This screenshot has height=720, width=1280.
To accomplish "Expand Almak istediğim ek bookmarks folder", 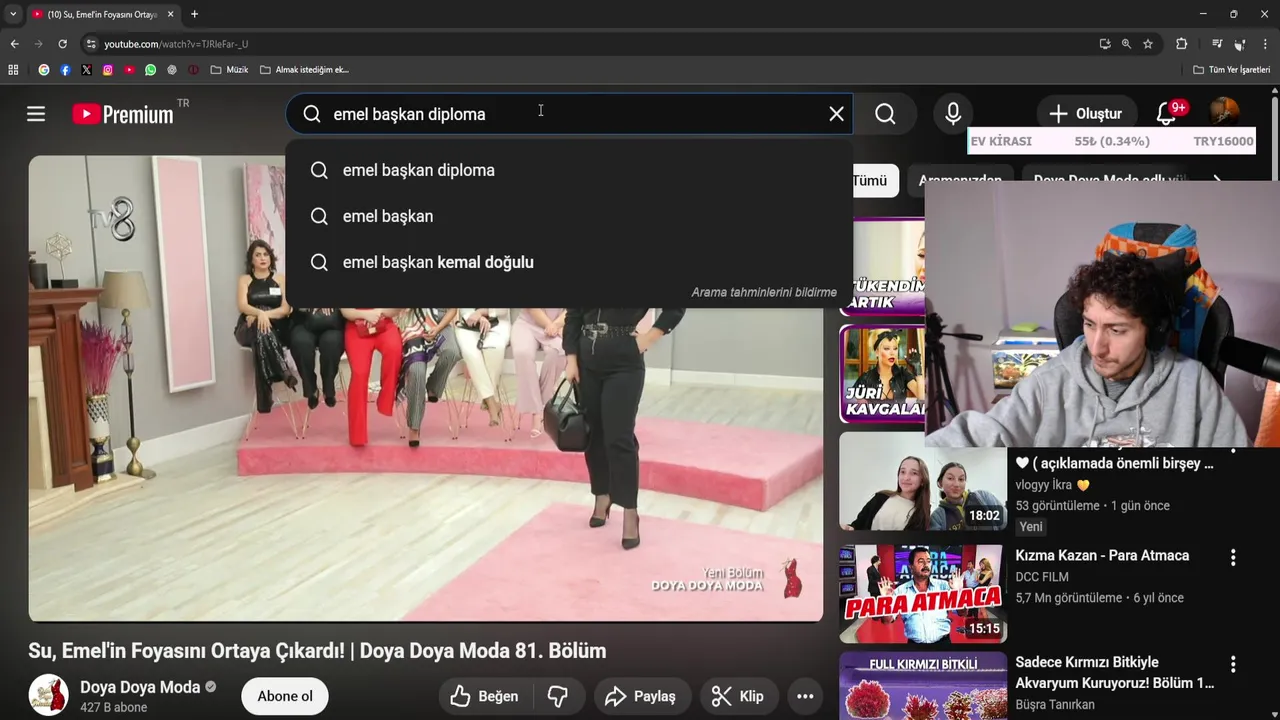I will click(x=304, y=70).
